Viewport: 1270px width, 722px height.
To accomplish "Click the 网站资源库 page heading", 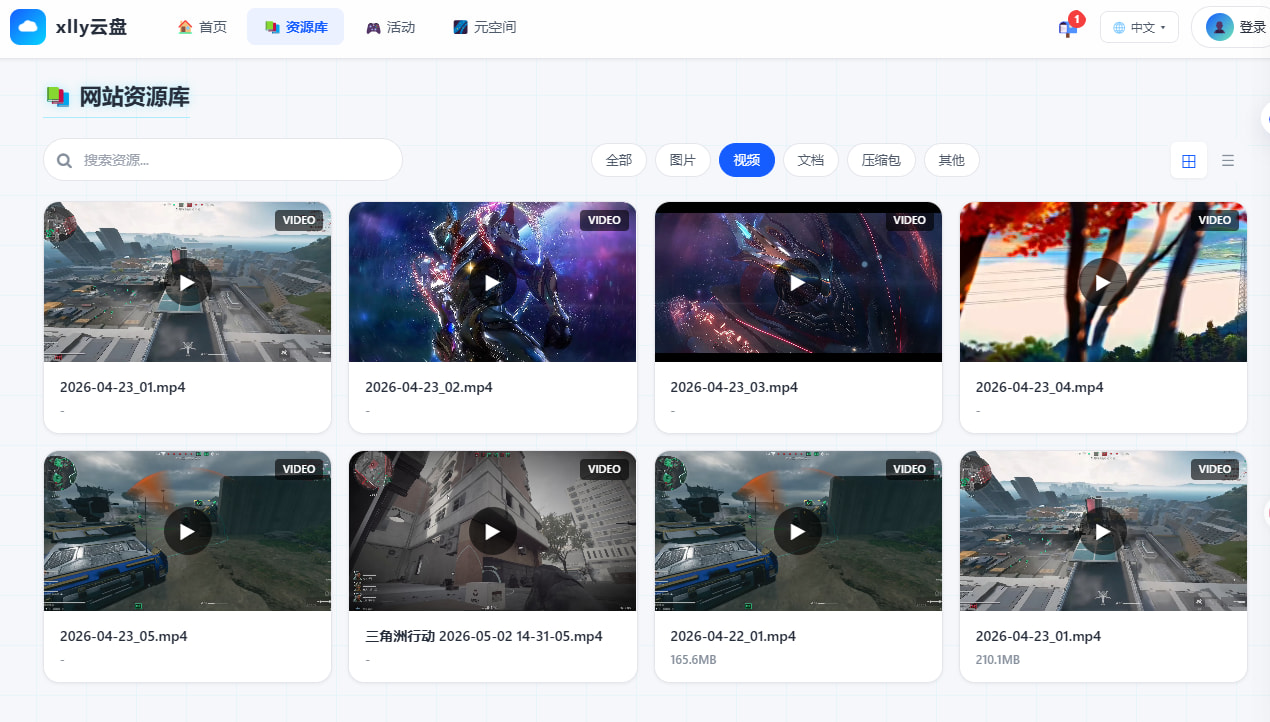I will 134,97.
